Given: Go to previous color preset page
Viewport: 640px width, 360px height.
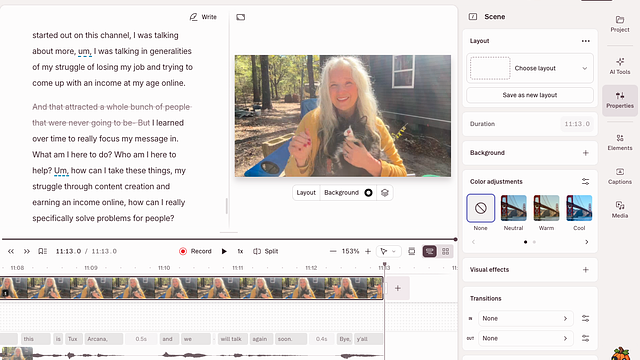Looking at the screenshot, I should click(473, 242).
